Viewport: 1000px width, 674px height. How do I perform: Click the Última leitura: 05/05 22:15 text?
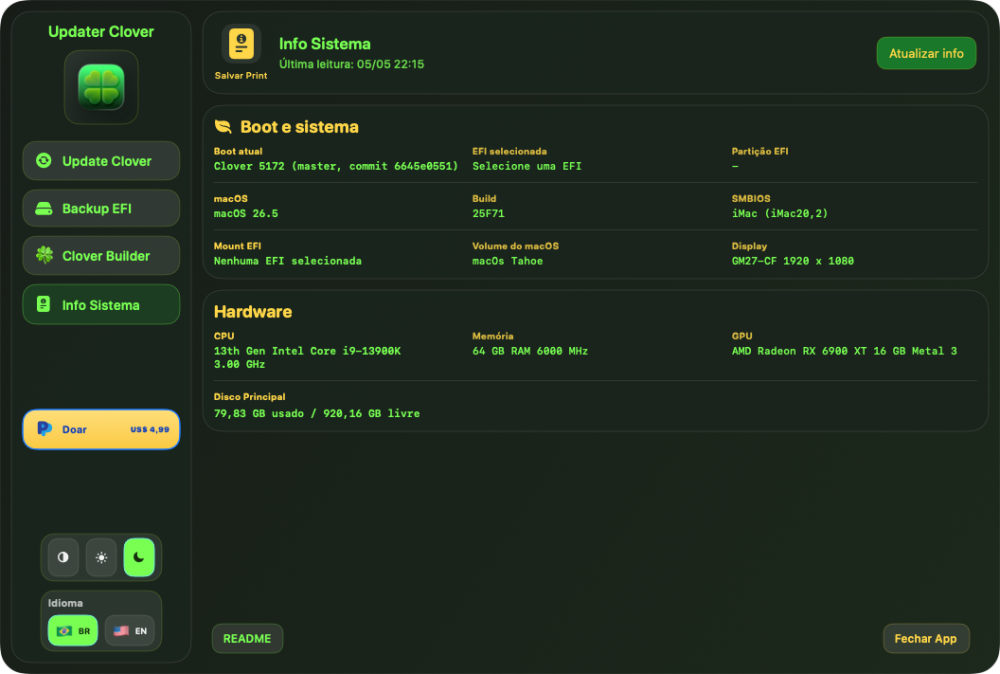[x=351, y=64]
